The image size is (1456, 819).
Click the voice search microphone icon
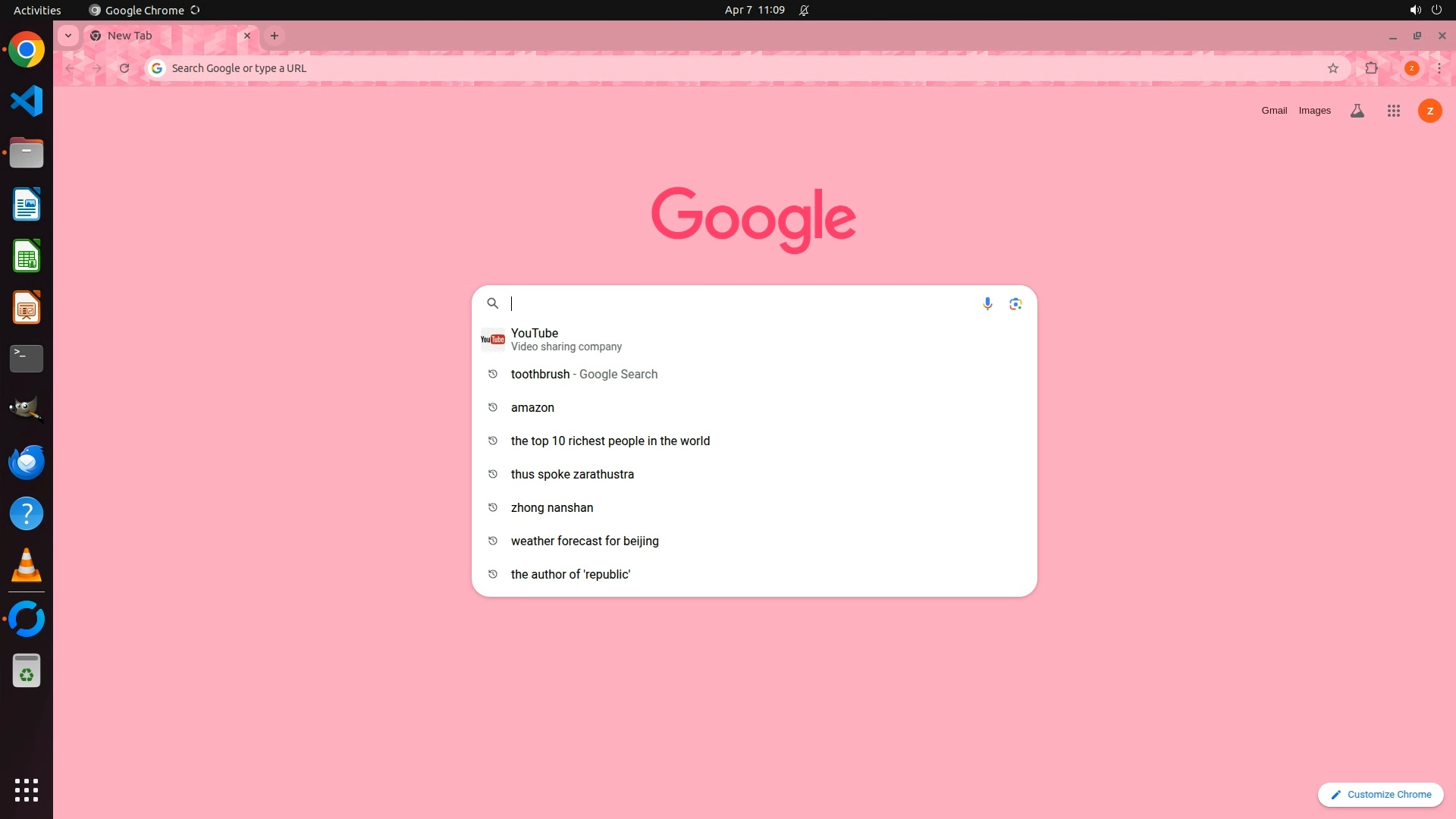coord(987,304)
